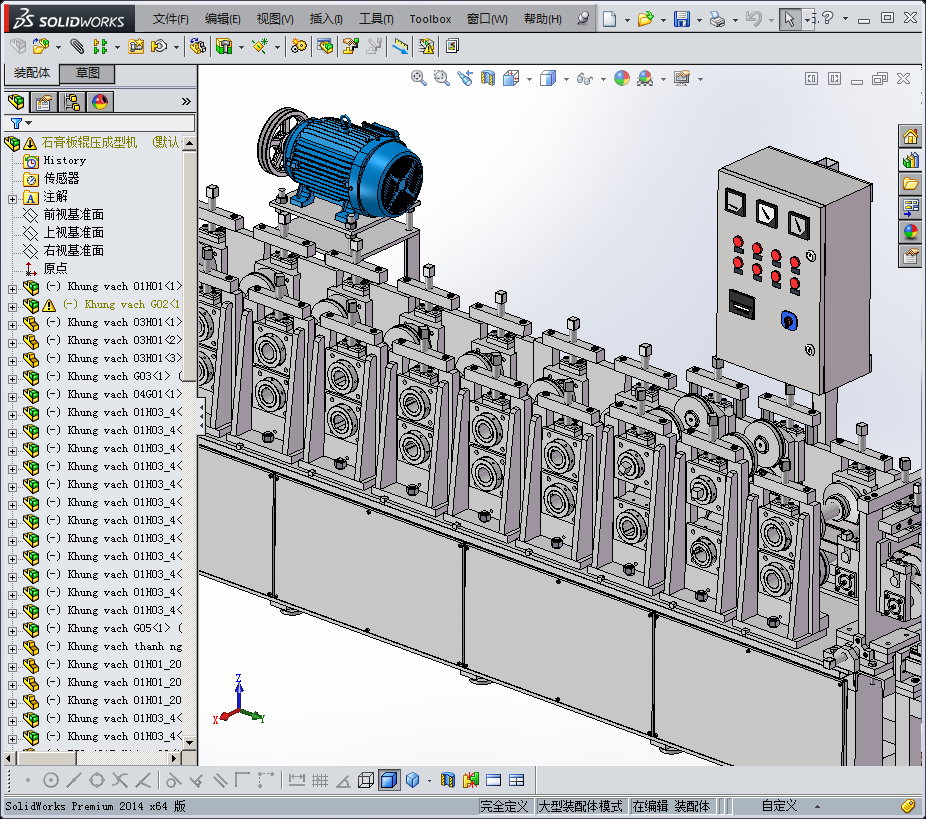This screenshot has width=926, height=819.
Task: Open the File Explorer folder icon in task pane
Action: (910, 184)
